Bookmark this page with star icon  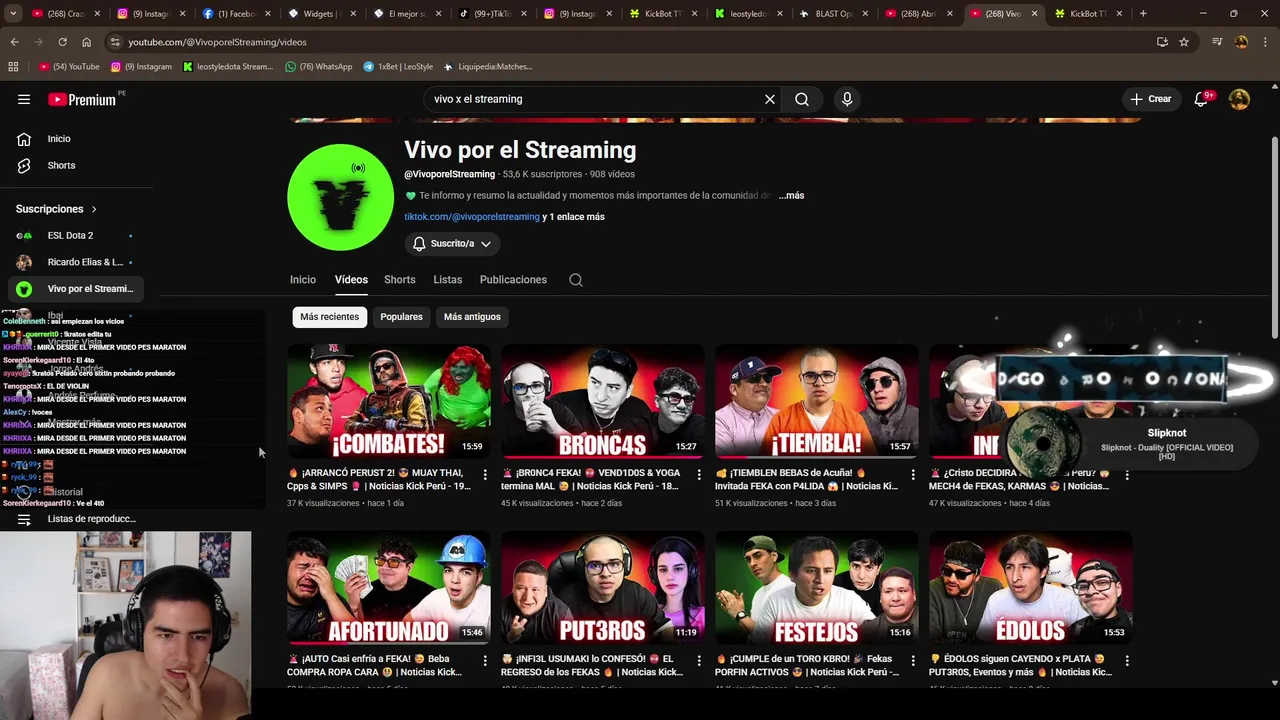(1184, 42)
